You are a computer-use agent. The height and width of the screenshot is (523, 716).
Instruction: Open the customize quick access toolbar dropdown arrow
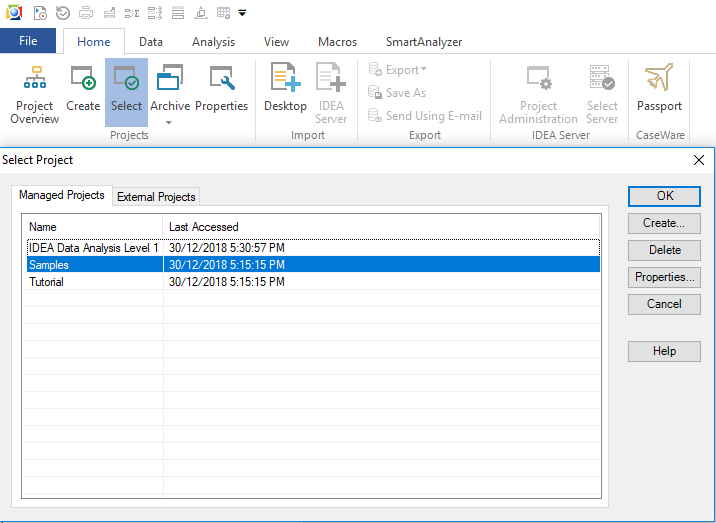[242, 13]
